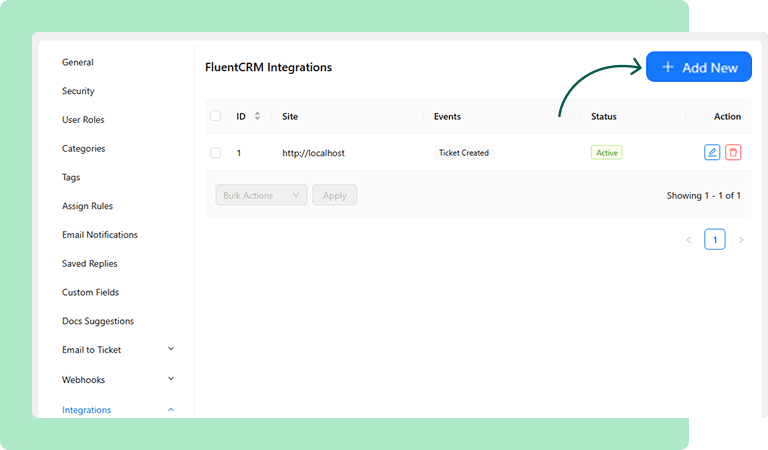Click the Showing 1 - 1 of 1 text
Screen dimensions: 768x450
[703, 195]
